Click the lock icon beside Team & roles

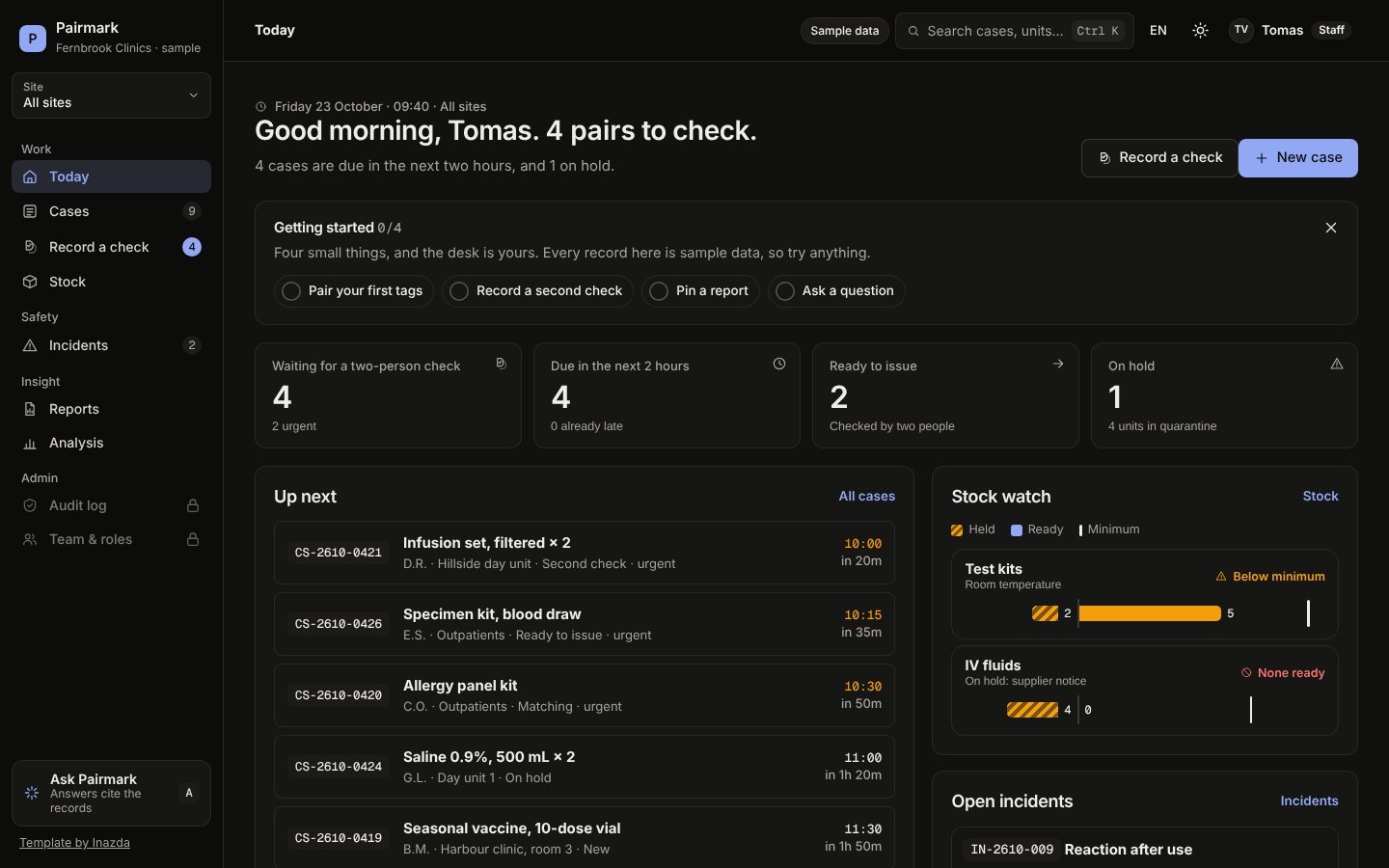[x=193, y=539]
